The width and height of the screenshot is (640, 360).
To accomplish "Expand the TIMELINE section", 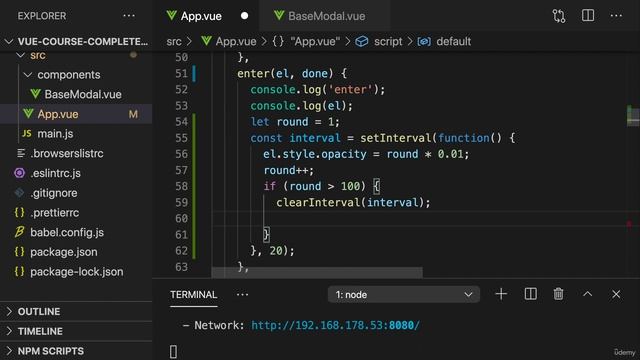I will [76, 331].
